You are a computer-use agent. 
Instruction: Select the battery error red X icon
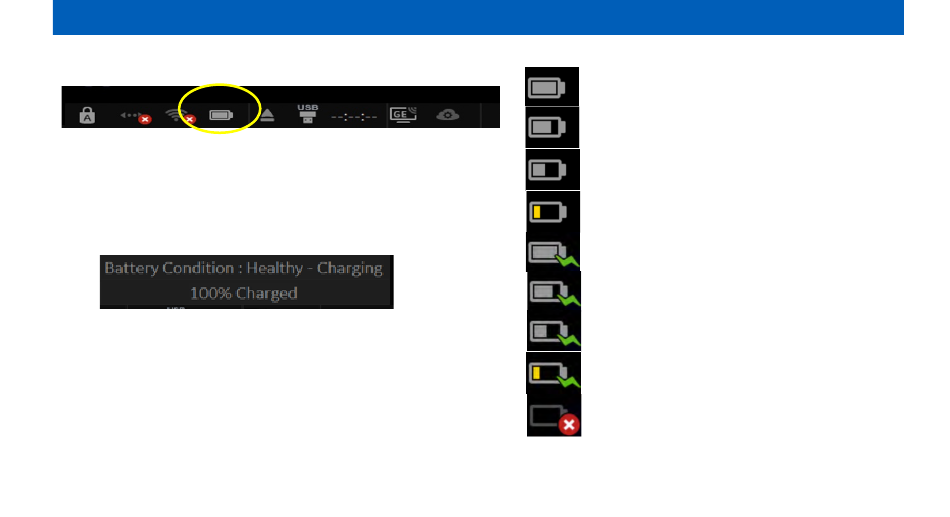(554, 416)
